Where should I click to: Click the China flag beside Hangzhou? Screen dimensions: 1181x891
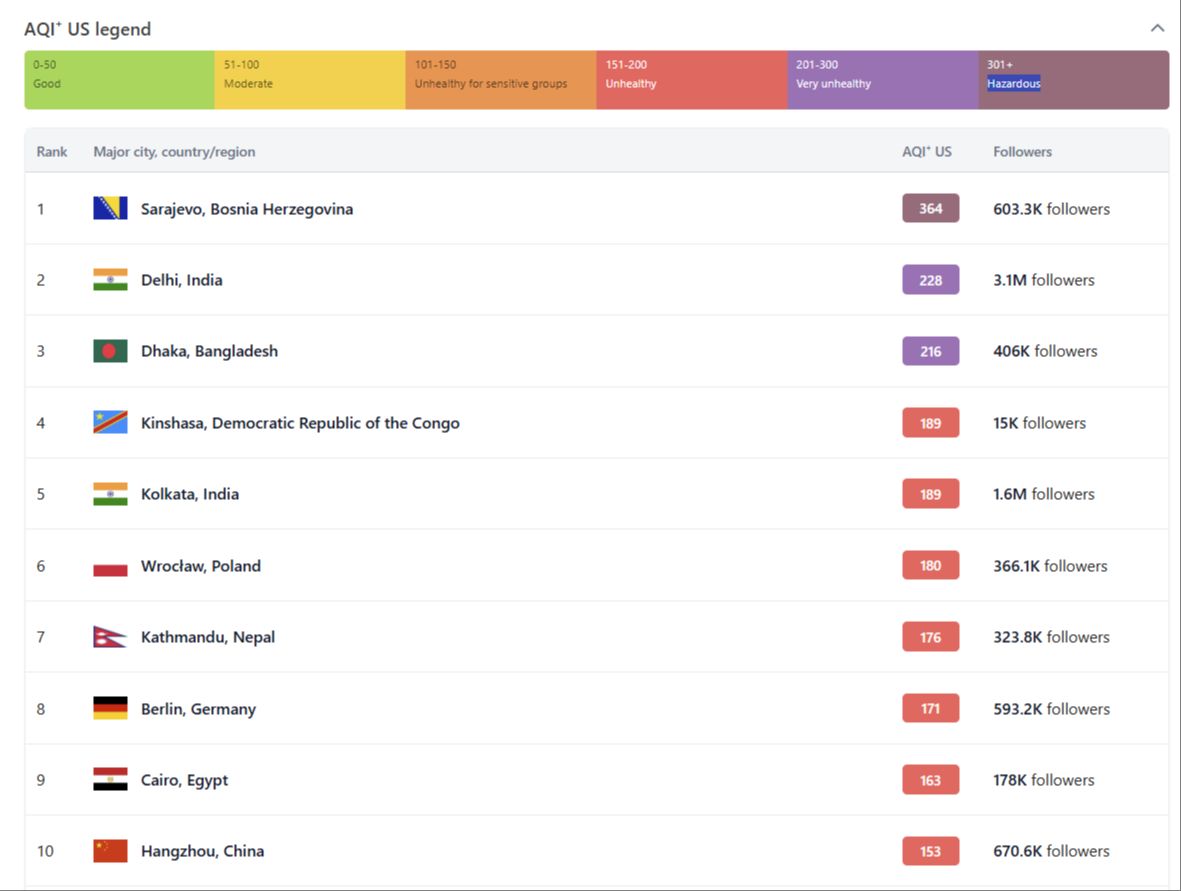110,851
